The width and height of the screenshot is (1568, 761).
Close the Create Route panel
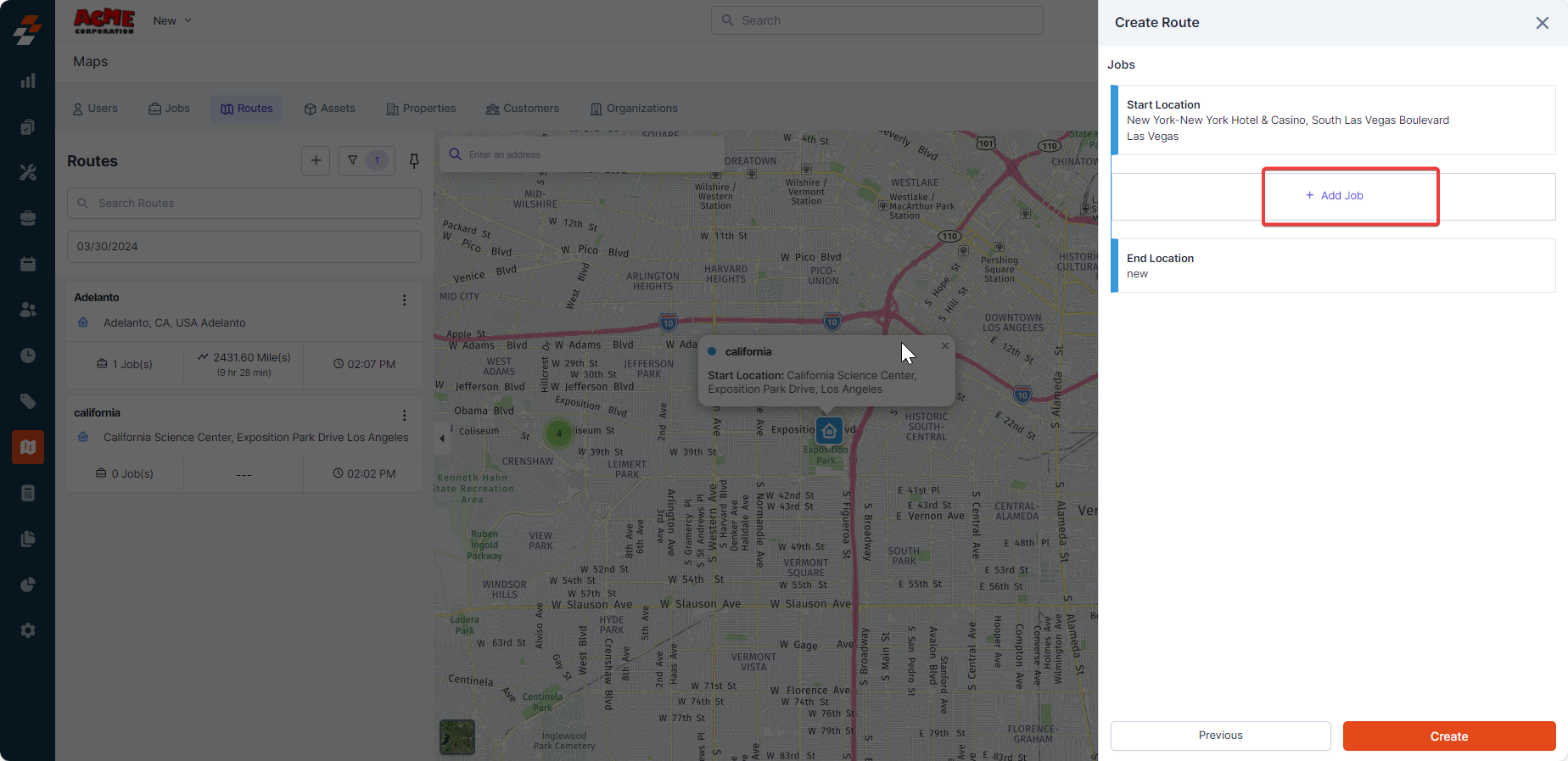[1543, 23]
